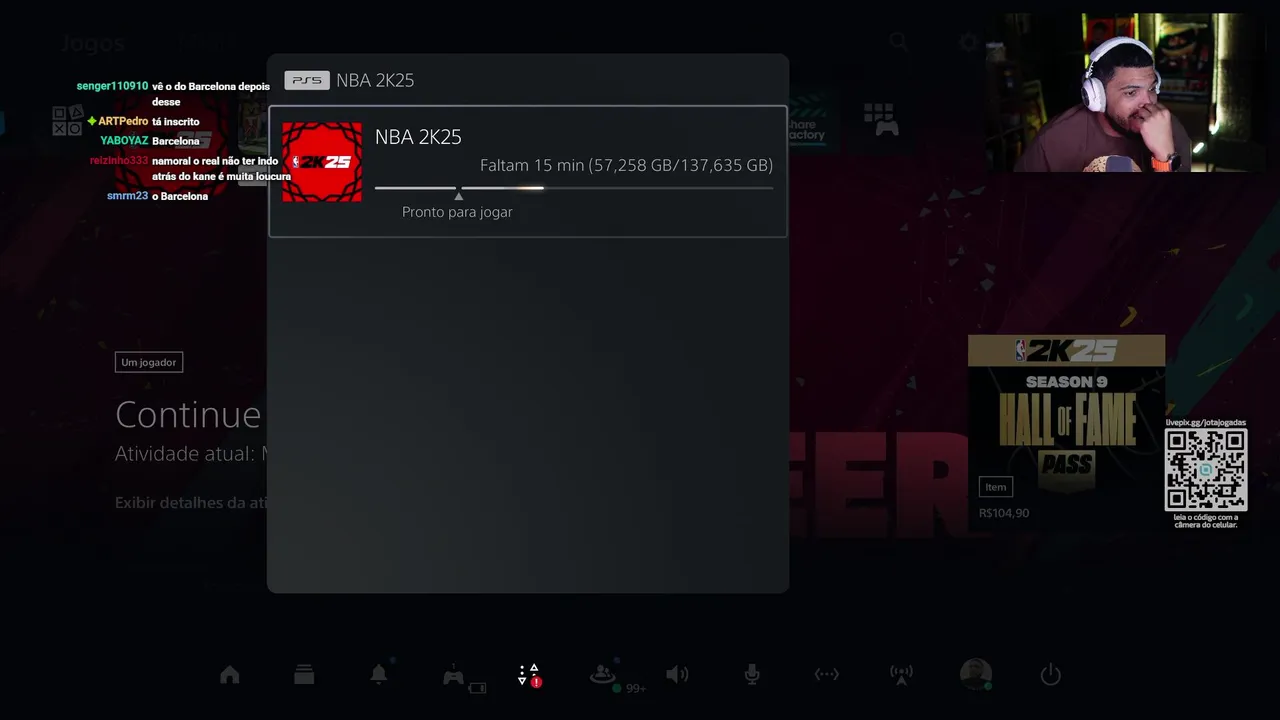
Task: Open the Game Base friends icon
Action: pos(603,676)
